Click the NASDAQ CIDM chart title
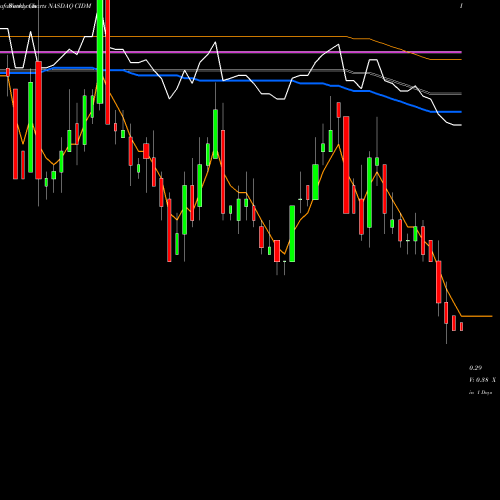The width and height of the screenshot is (500, 500). [69, 6]
